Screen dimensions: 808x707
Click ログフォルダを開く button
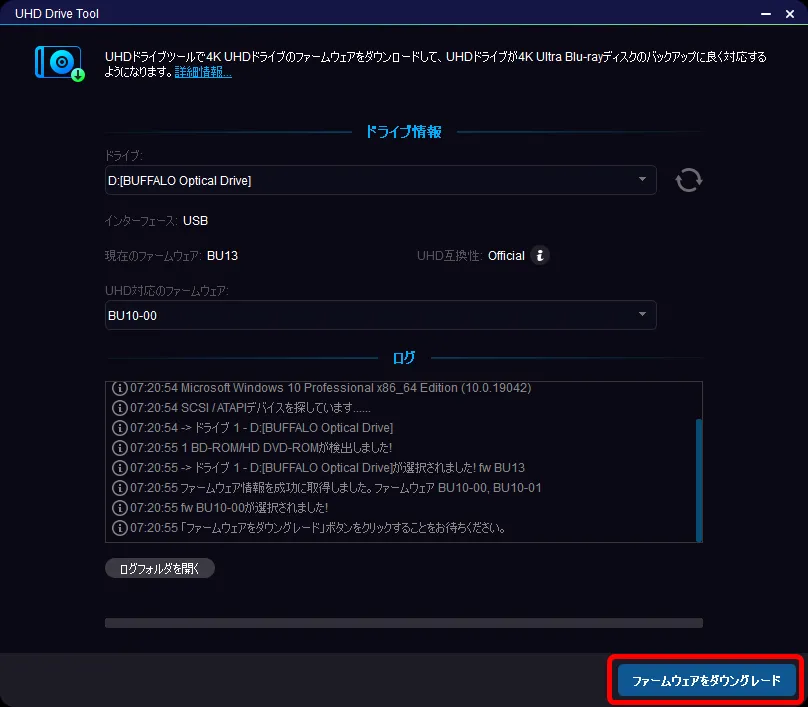160,568
